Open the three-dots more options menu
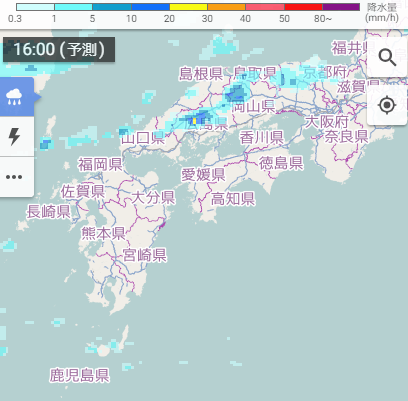The width and height of the screenshot is (408, 401). click(14, 177)
